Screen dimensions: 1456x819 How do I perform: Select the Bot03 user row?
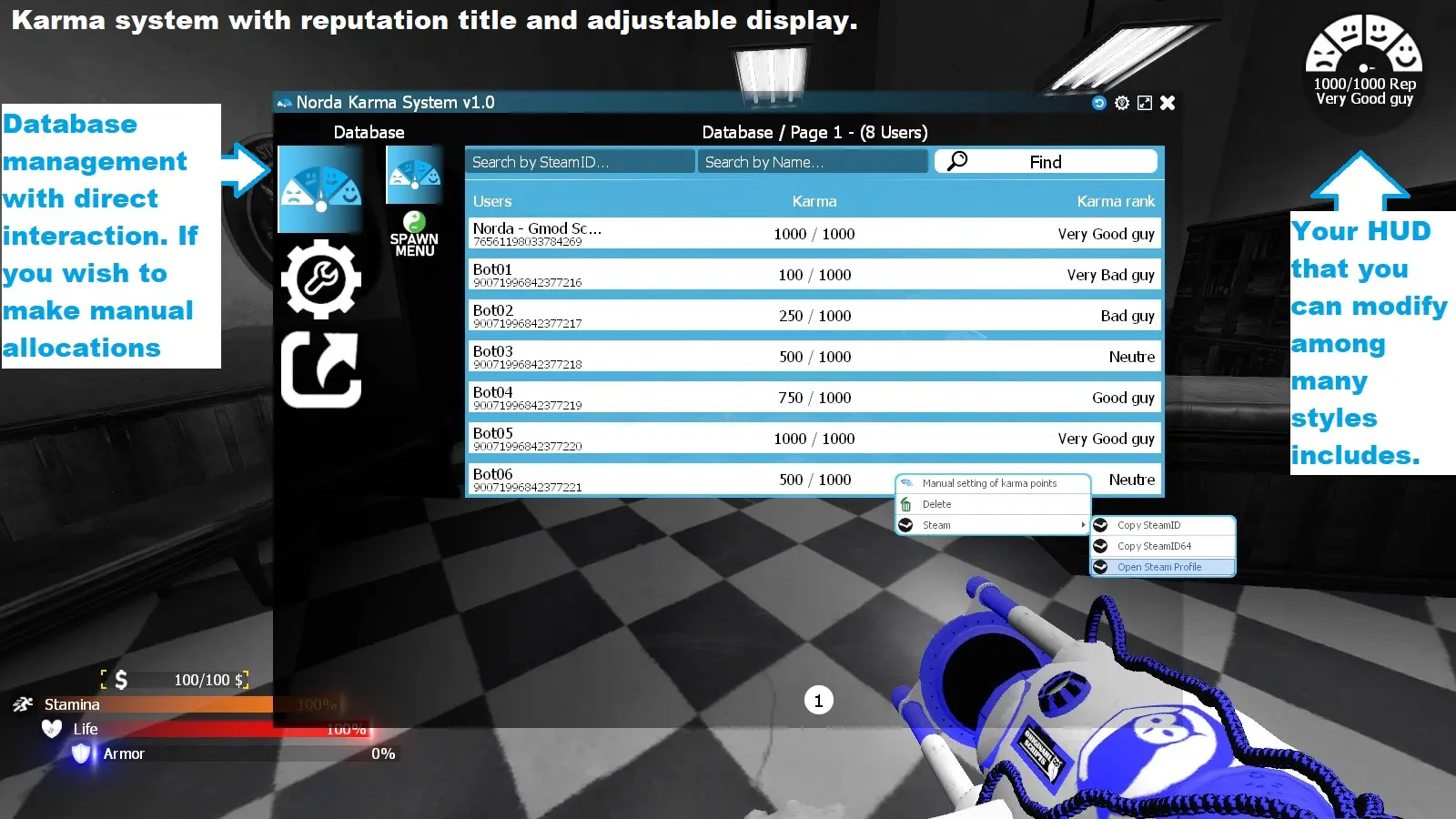tap(814, 357)
